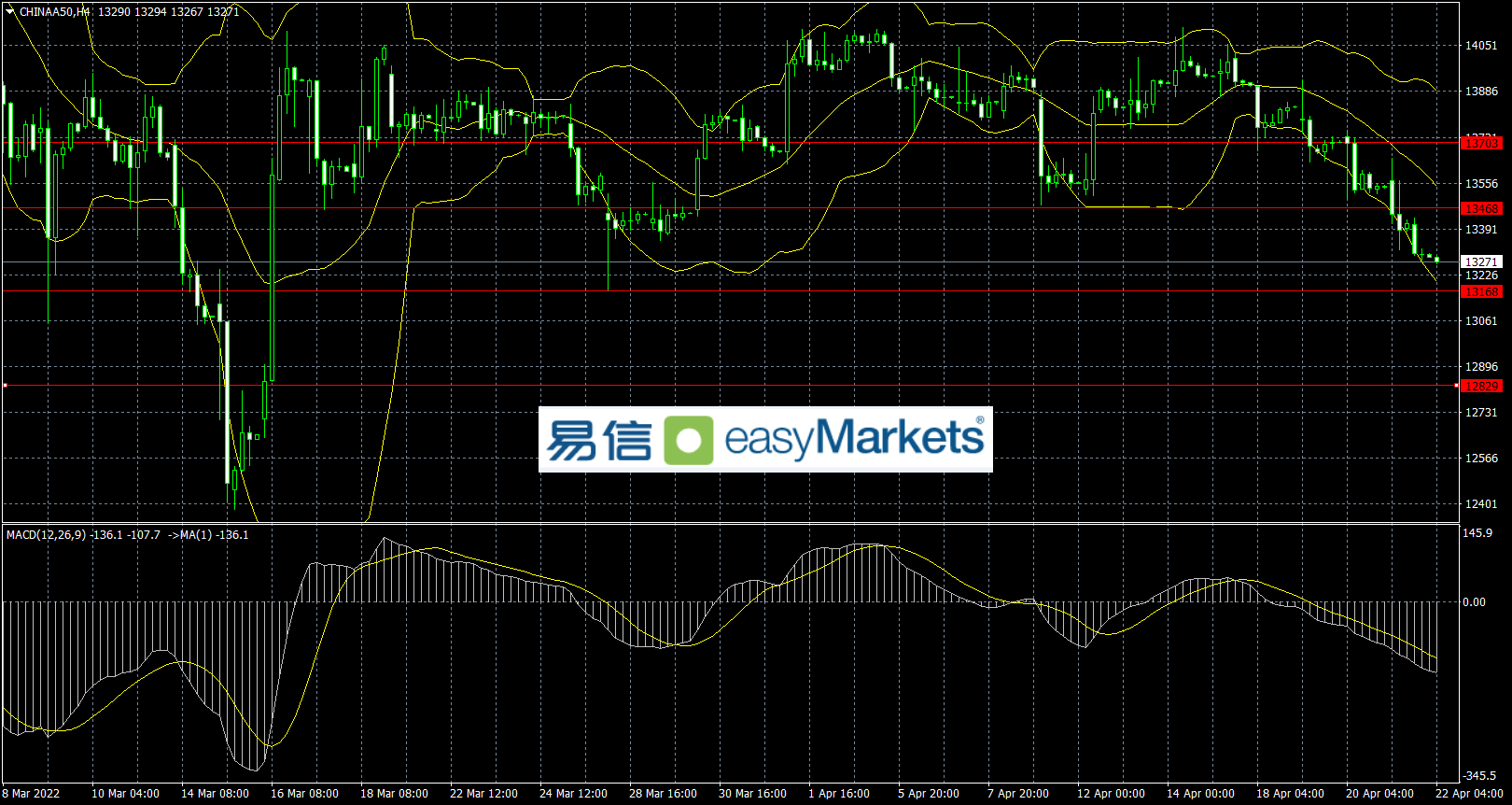1512x805 pixels.
Task: Select the 12401 price axis label
Action: coord(1481,504)
